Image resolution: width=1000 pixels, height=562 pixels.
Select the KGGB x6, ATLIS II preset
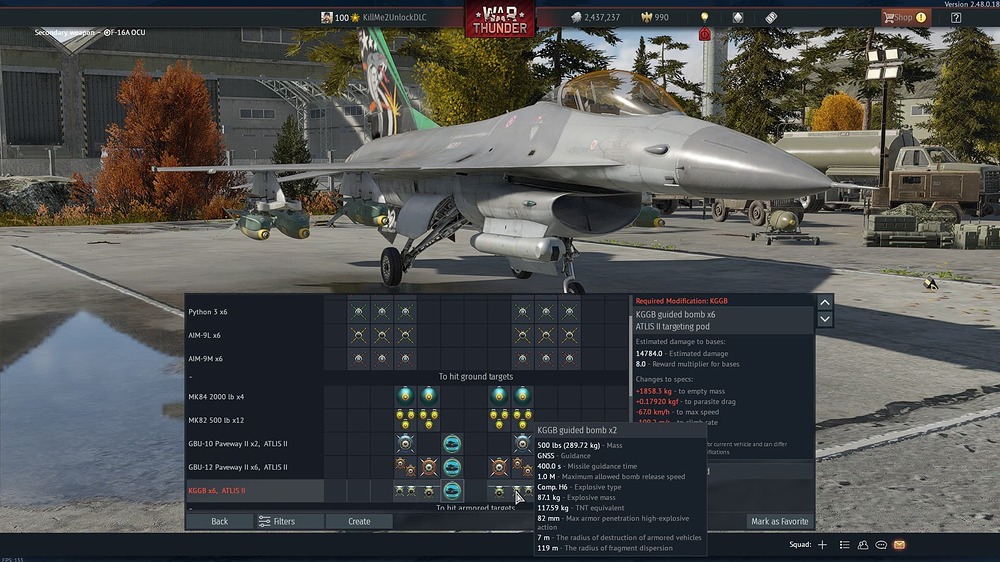(x=254, y=491)
